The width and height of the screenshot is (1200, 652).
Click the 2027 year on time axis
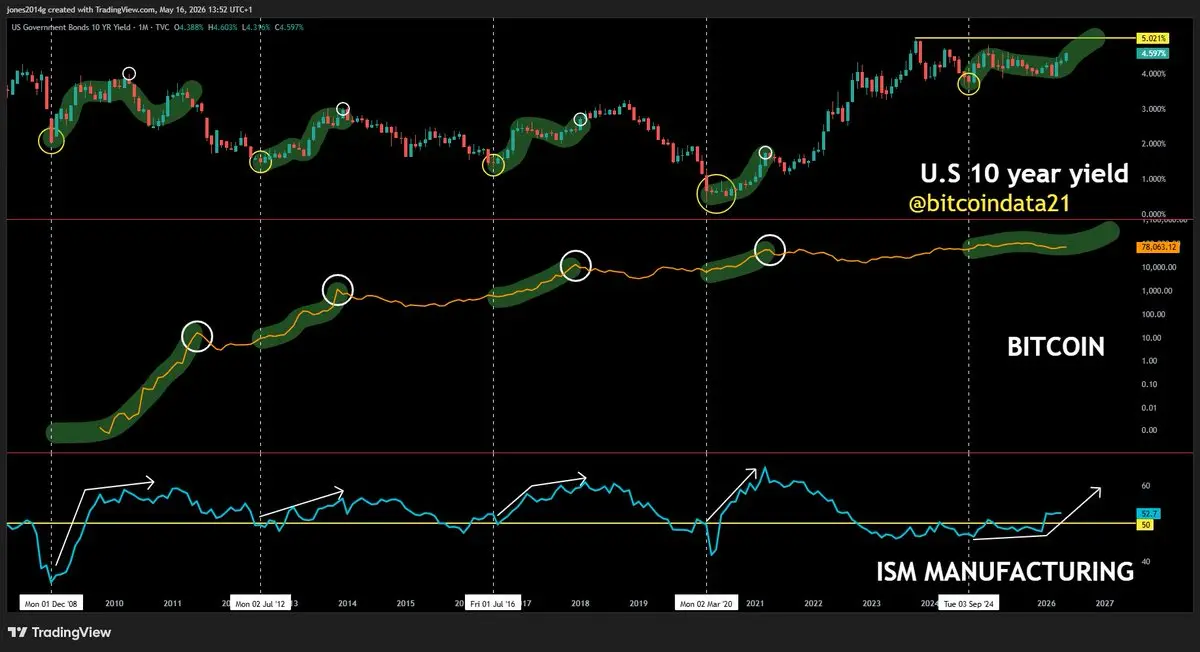tap(1104, 605)
